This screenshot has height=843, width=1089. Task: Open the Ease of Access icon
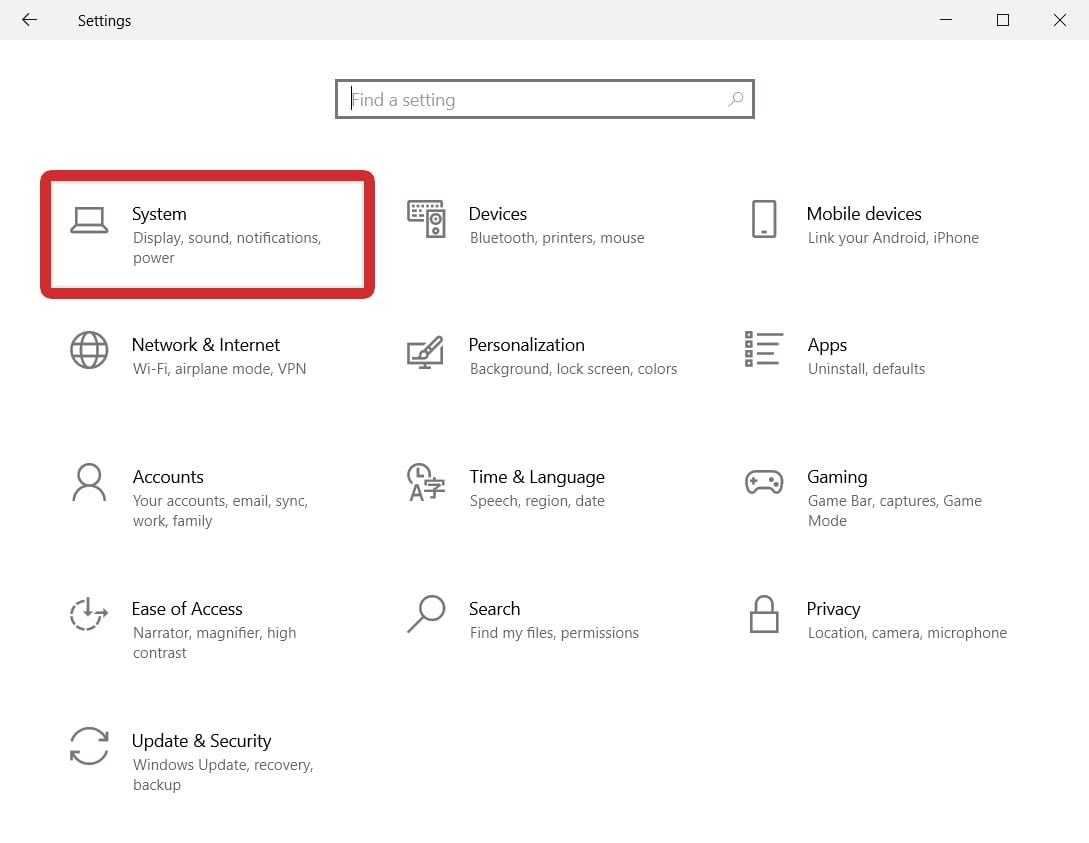[x=89, y=614]
